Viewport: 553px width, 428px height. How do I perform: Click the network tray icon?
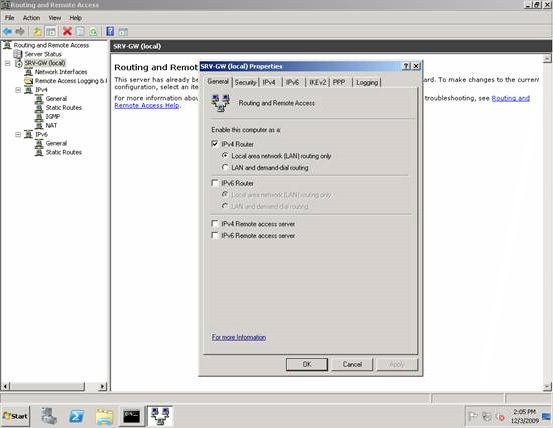(487, 416)
